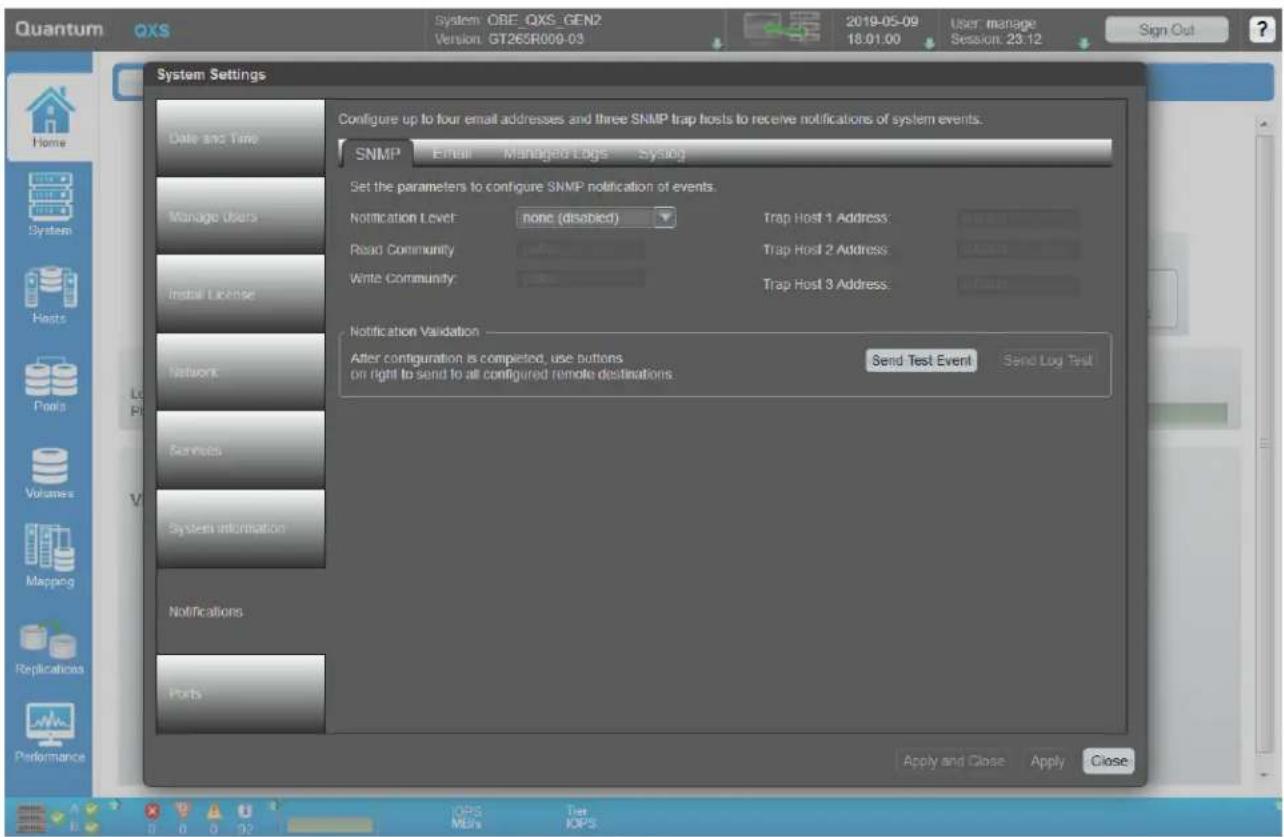This screenshot has height=837, width=1284.
Task: Click the Trap Host 1 Address field
Action: click(1018, 218)
